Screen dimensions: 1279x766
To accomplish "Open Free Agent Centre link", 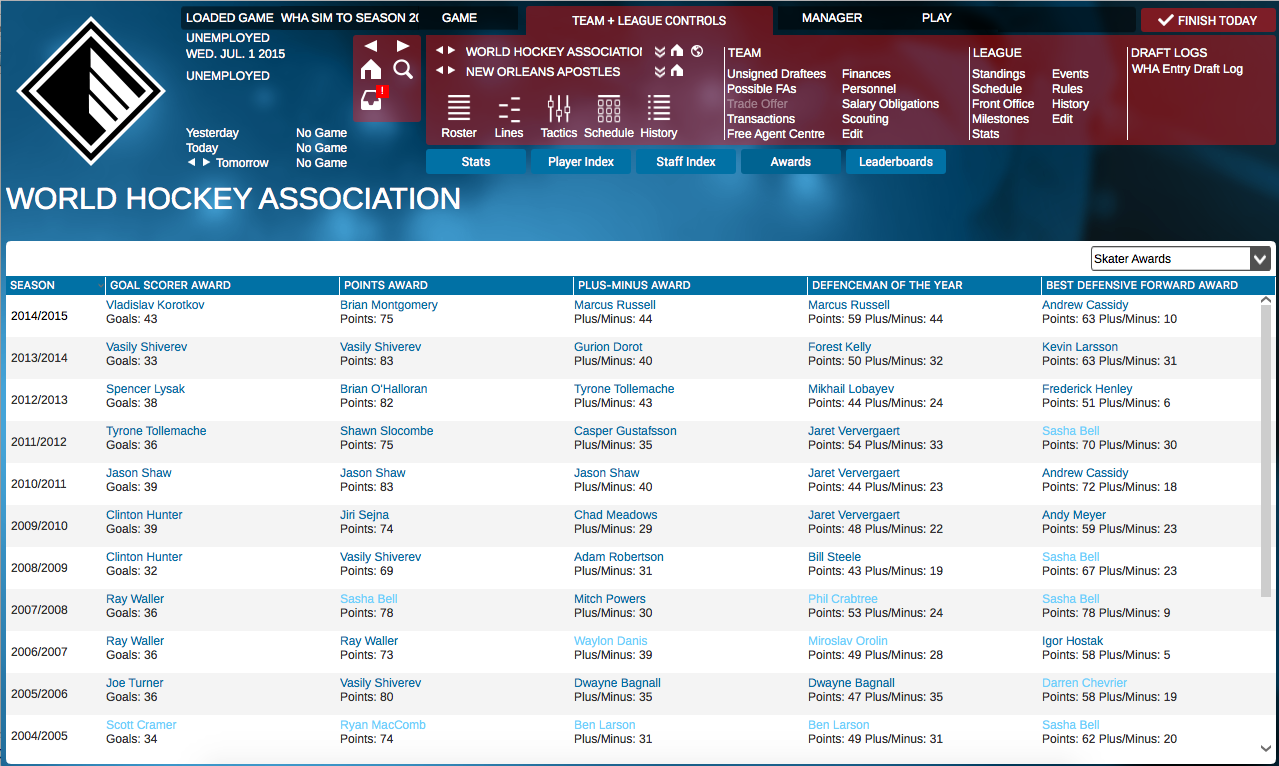I will pos(776,134).
